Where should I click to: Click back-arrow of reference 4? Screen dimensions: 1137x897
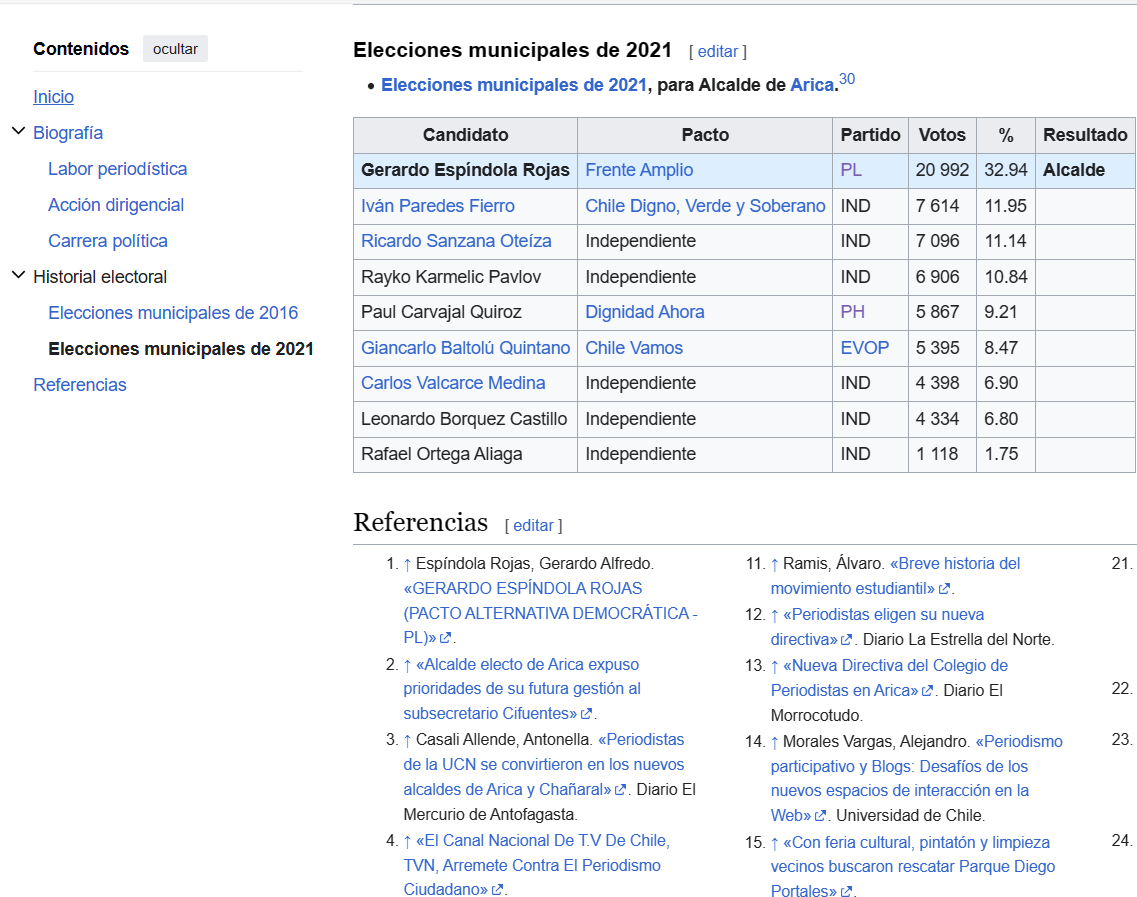[x=408, y=841]
